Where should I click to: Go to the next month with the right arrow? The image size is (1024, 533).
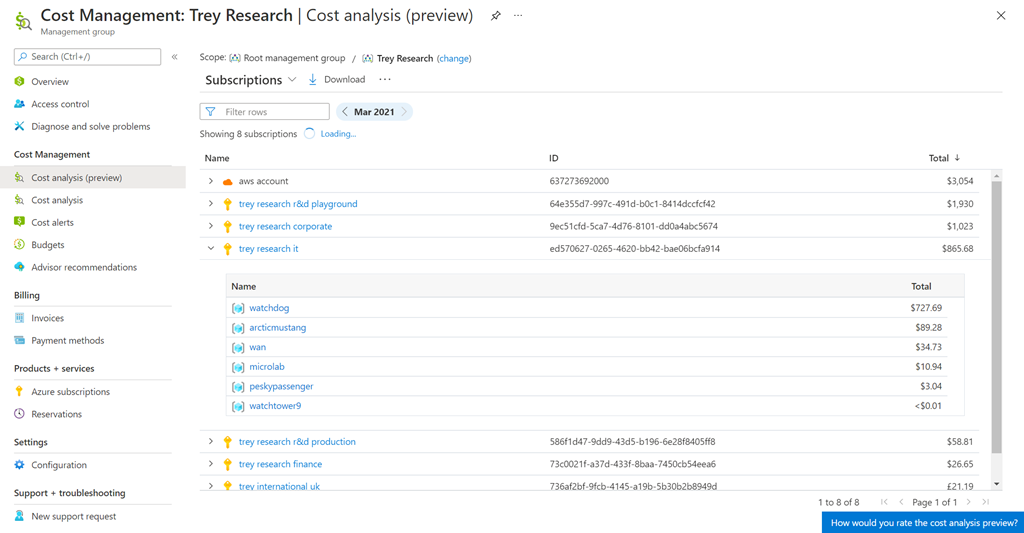point(404,112)
